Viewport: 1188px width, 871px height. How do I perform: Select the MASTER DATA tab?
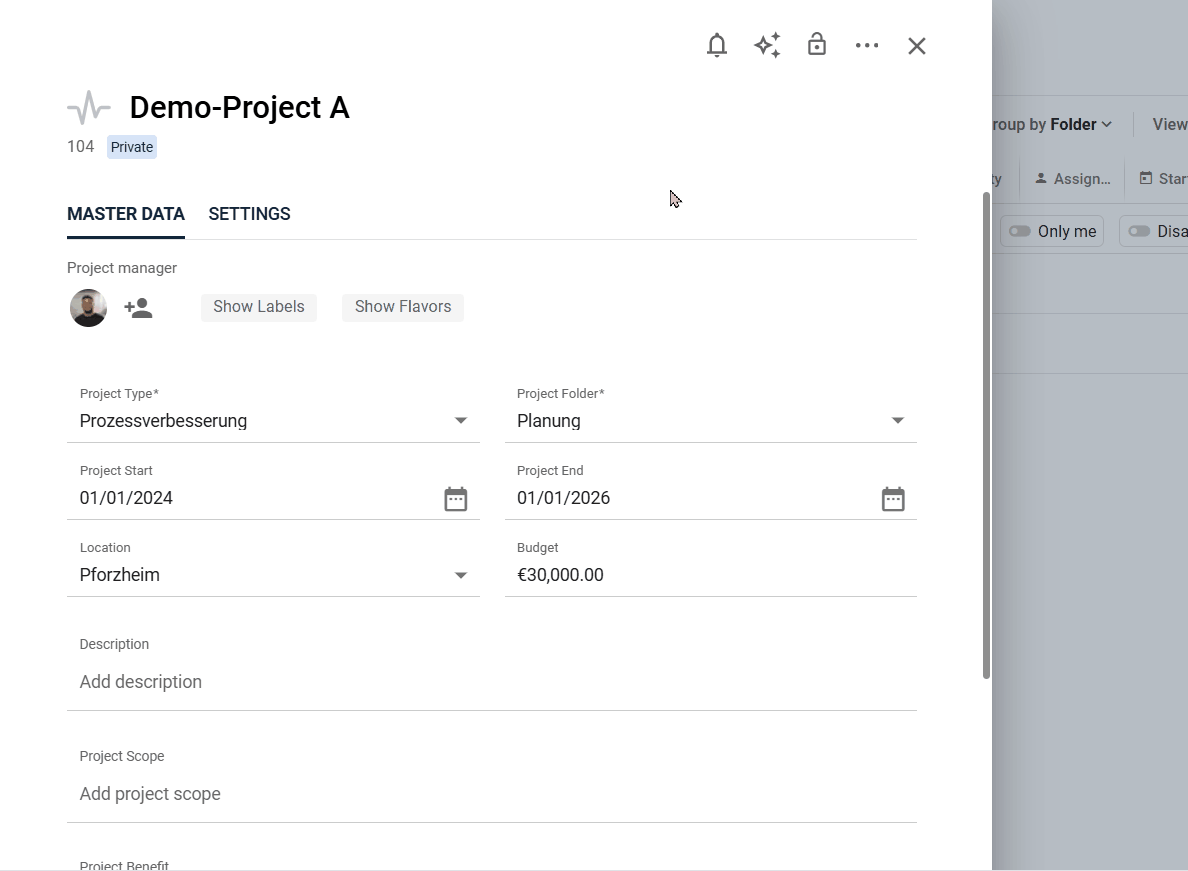pos(126,214)
